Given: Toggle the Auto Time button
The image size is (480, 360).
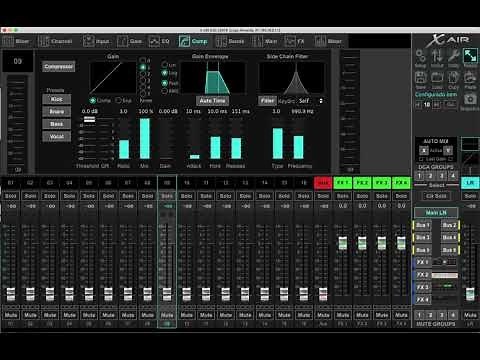Looking at the screenshot, I should (x=212, y=101).
